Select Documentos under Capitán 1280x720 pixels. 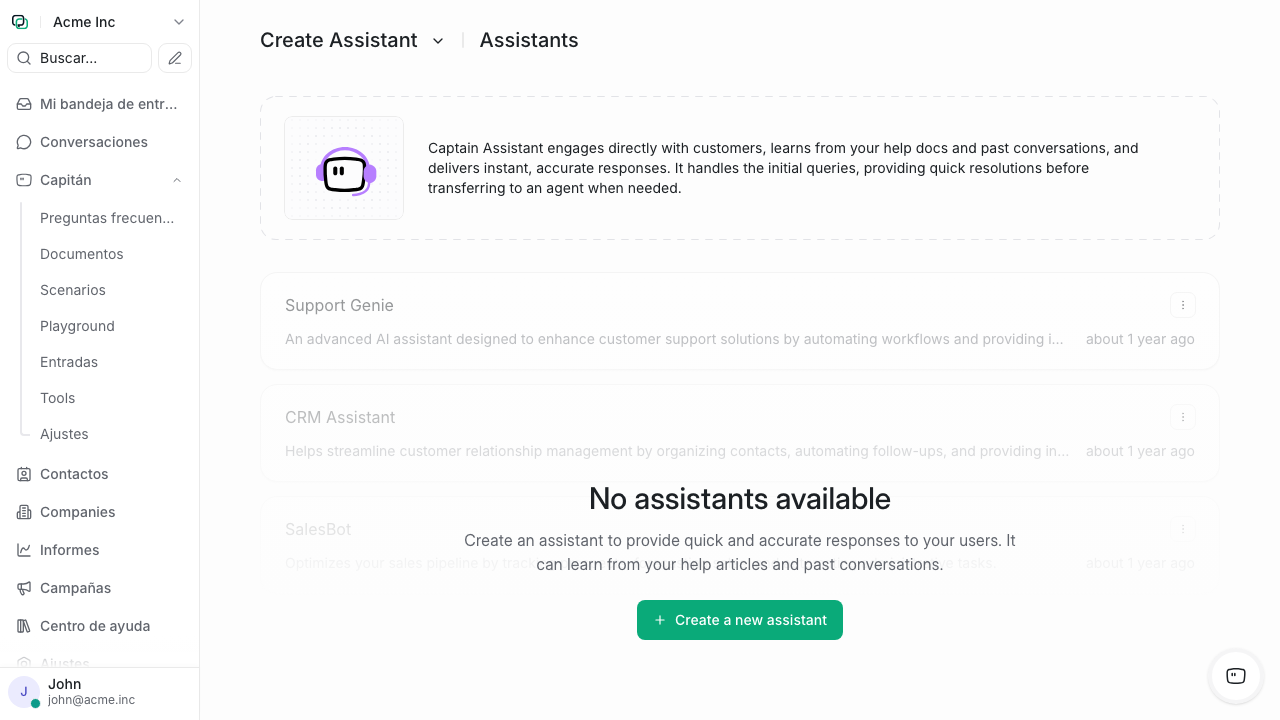[x=82, y=254]
